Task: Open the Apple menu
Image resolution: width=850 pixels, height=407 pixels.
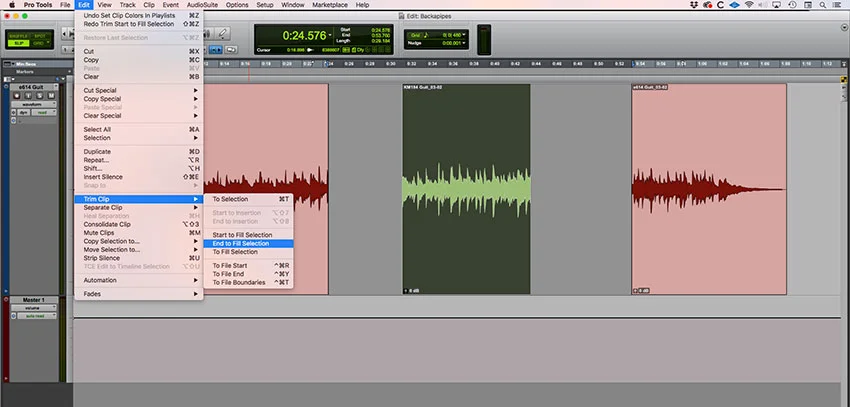Action: pyautogui.click(x=12, y=5)
